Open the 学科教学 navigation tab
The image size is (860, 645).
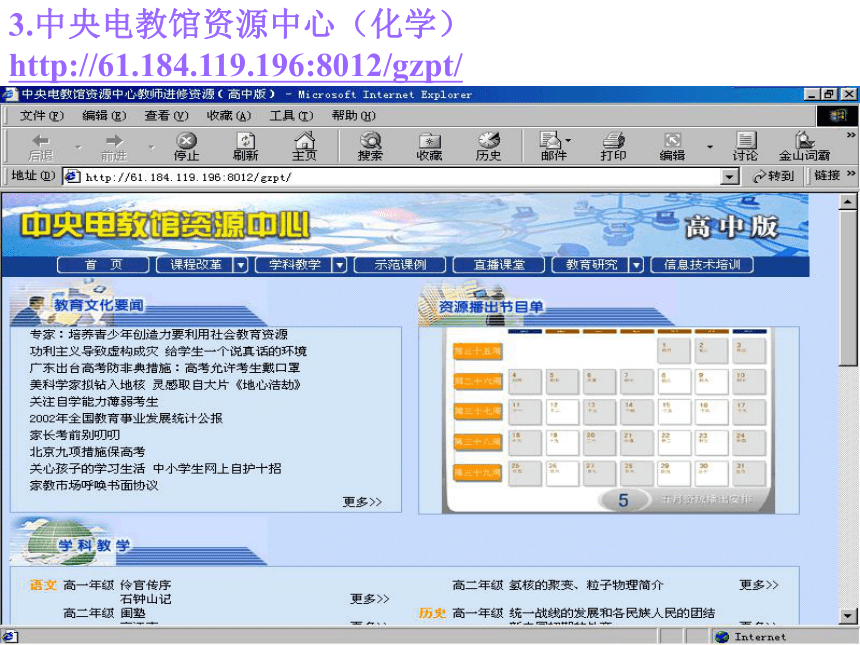point(295,265)
